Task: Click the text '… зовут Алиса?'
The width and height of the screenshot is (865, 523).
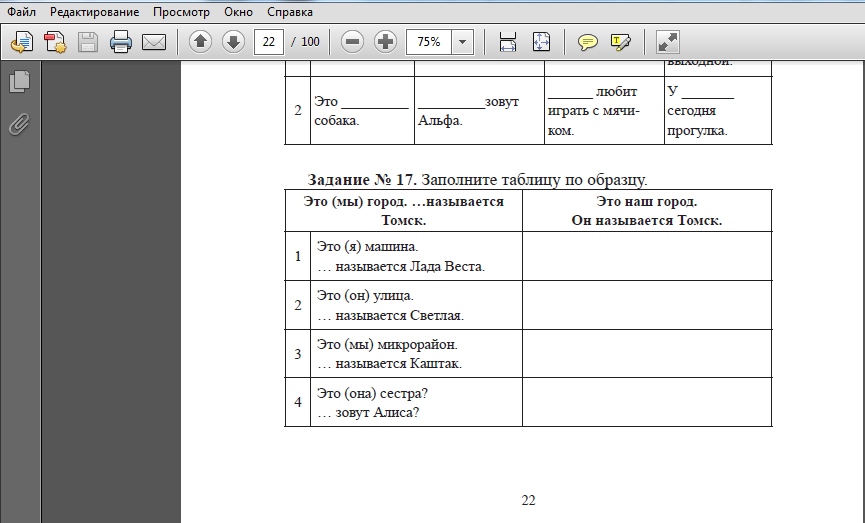Action: (x=368, y=412)
